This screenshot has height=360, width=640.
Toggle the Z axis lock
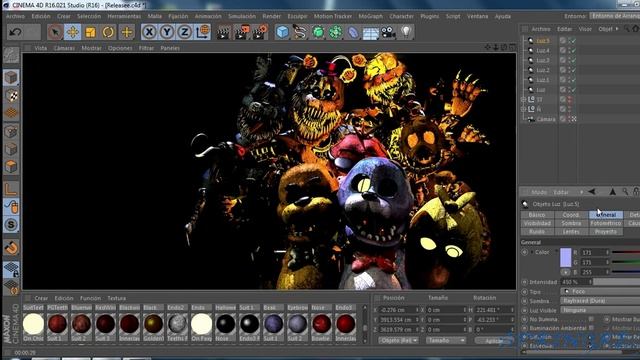(184, 32)
